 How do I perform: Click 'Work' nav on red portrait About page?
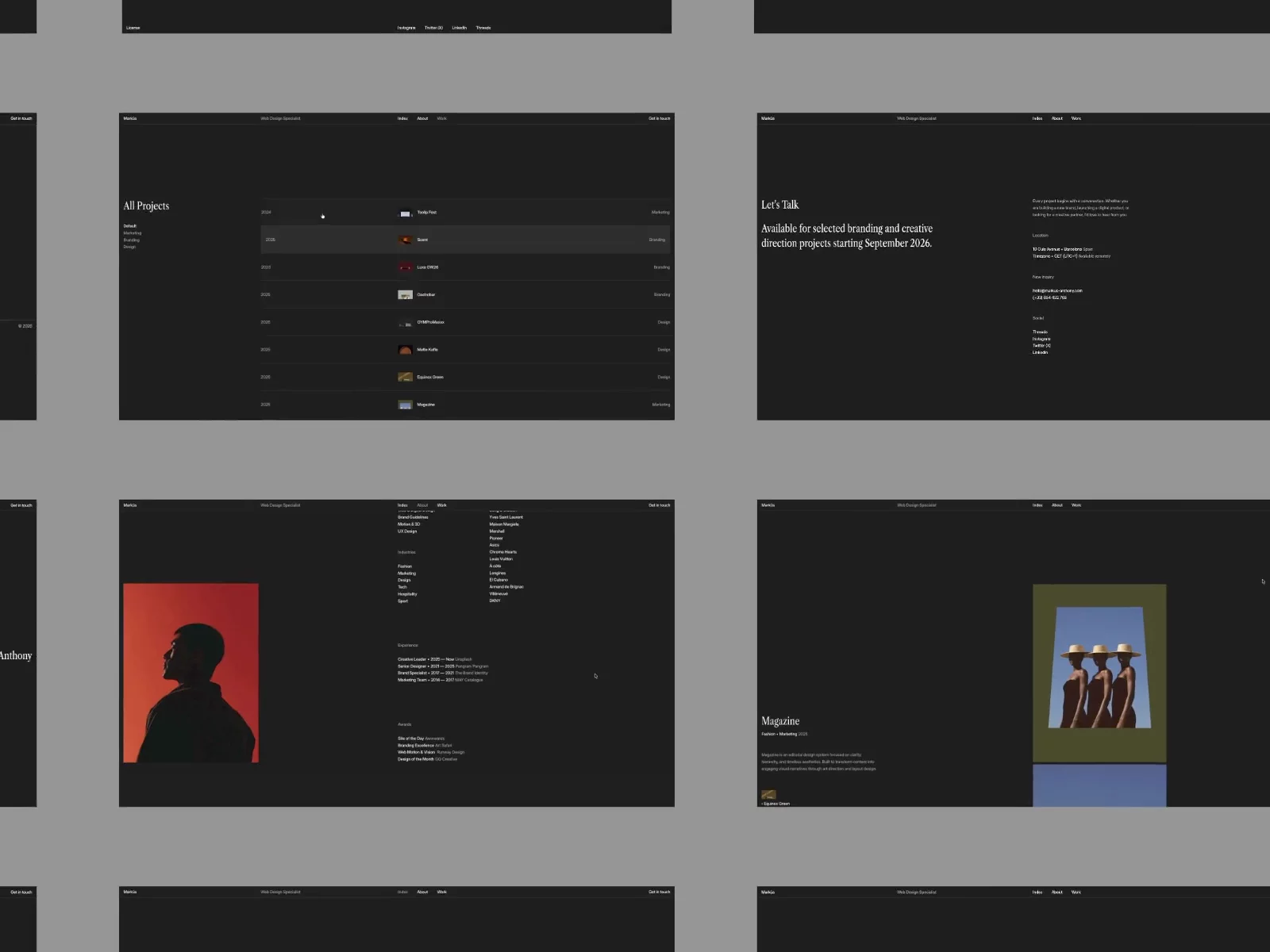coord(441,505)
